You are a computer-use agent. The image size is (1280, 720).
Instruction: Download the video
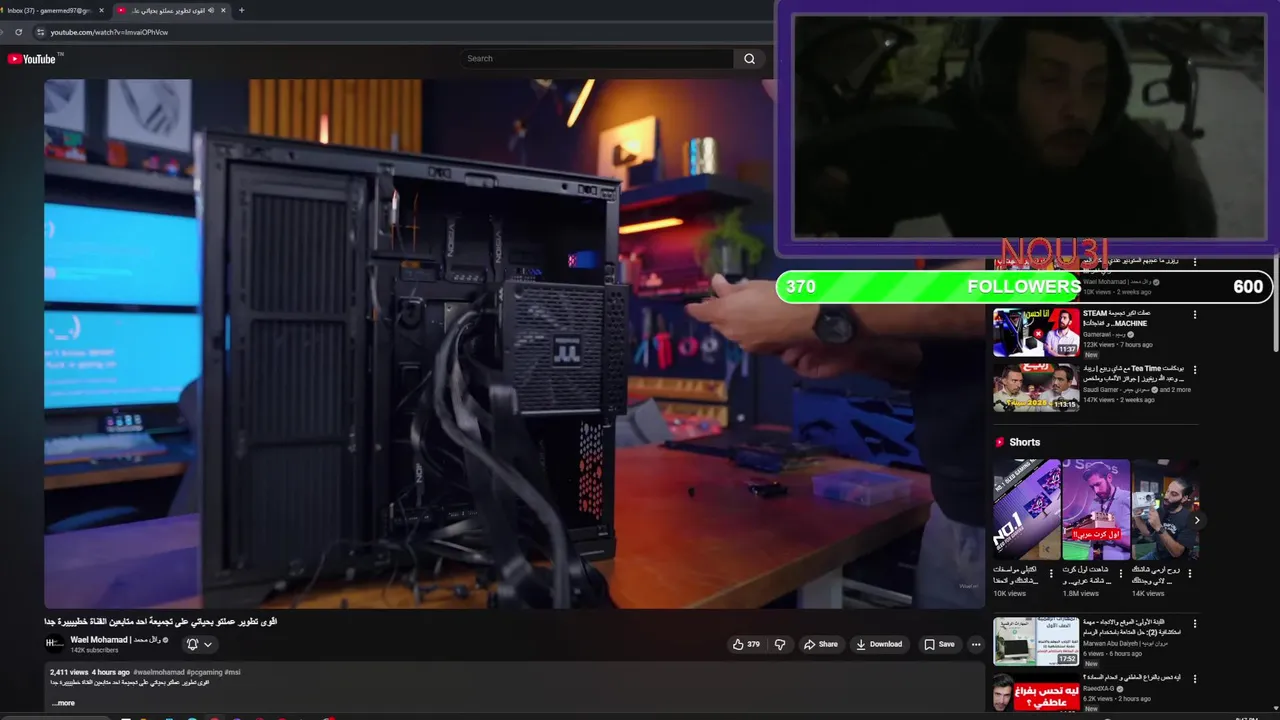tap(879, 644)
